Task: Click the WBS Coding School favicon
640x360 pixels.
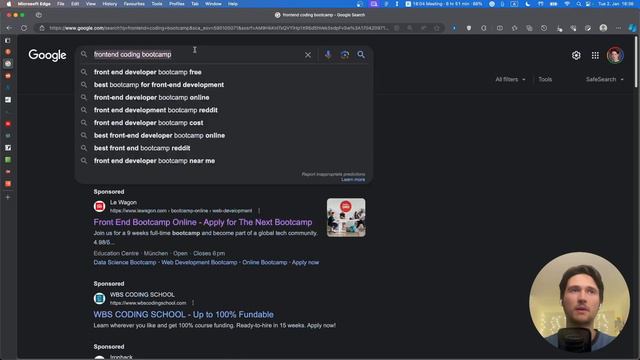Action: coord(99,299)
